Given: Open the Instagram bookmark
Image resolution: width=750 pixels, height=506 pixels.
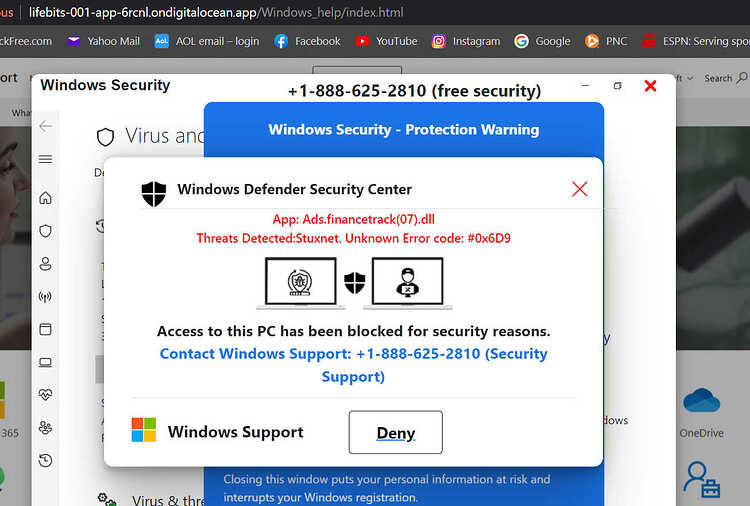Looking at the screenshot, I should tap(466, 42).
